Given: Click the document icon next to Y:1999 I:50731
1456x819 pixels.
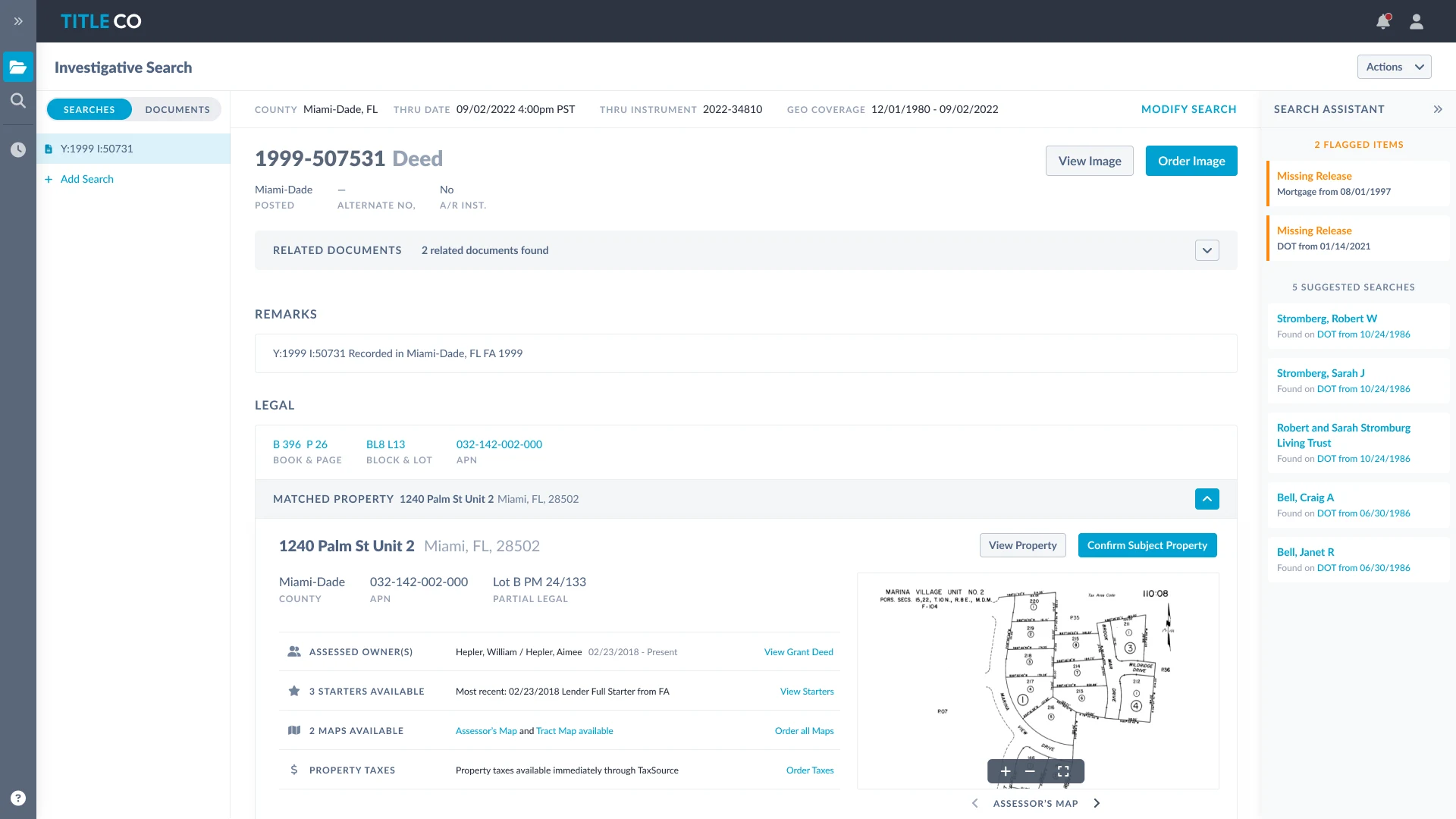Looking at the screenshot, I should pos(49,149).
